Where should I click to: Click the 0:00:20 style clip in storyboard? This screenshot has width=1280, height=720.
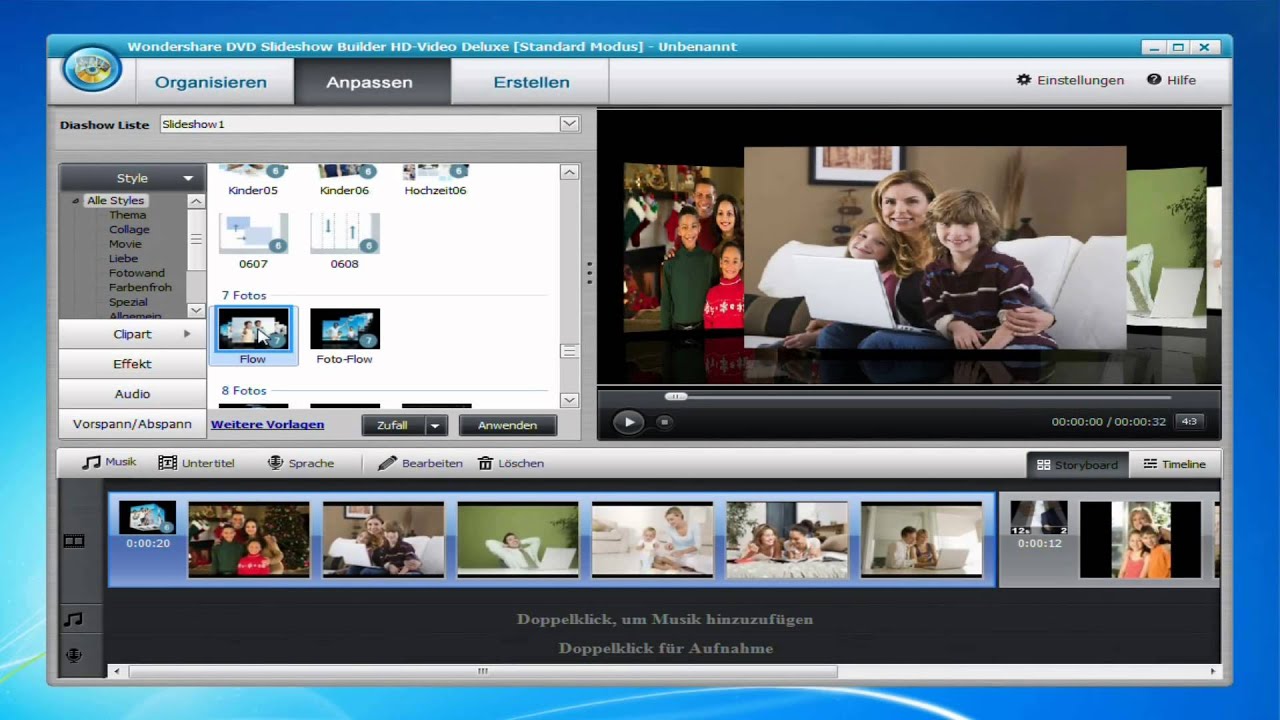(x=147, y=526)
